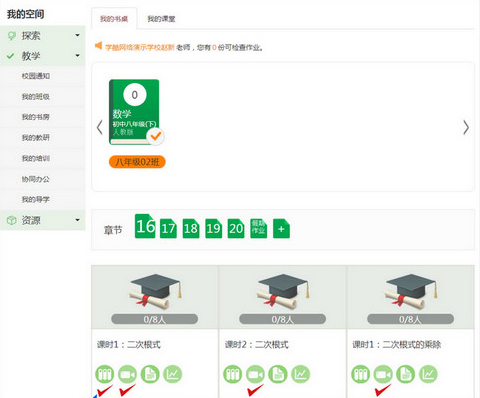The height and width of the screenshot is (398, 480).
Task: Click the chart icon under 课时2：二次根式
Action: pos(301,374)
